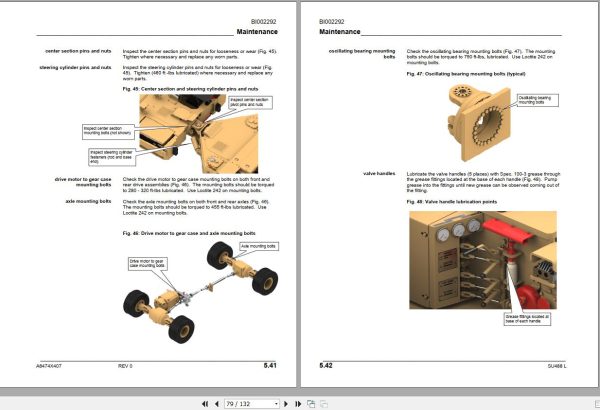
Task: Click the 'axle mounting bolts' side heading
Action: (x=88, y=201)
